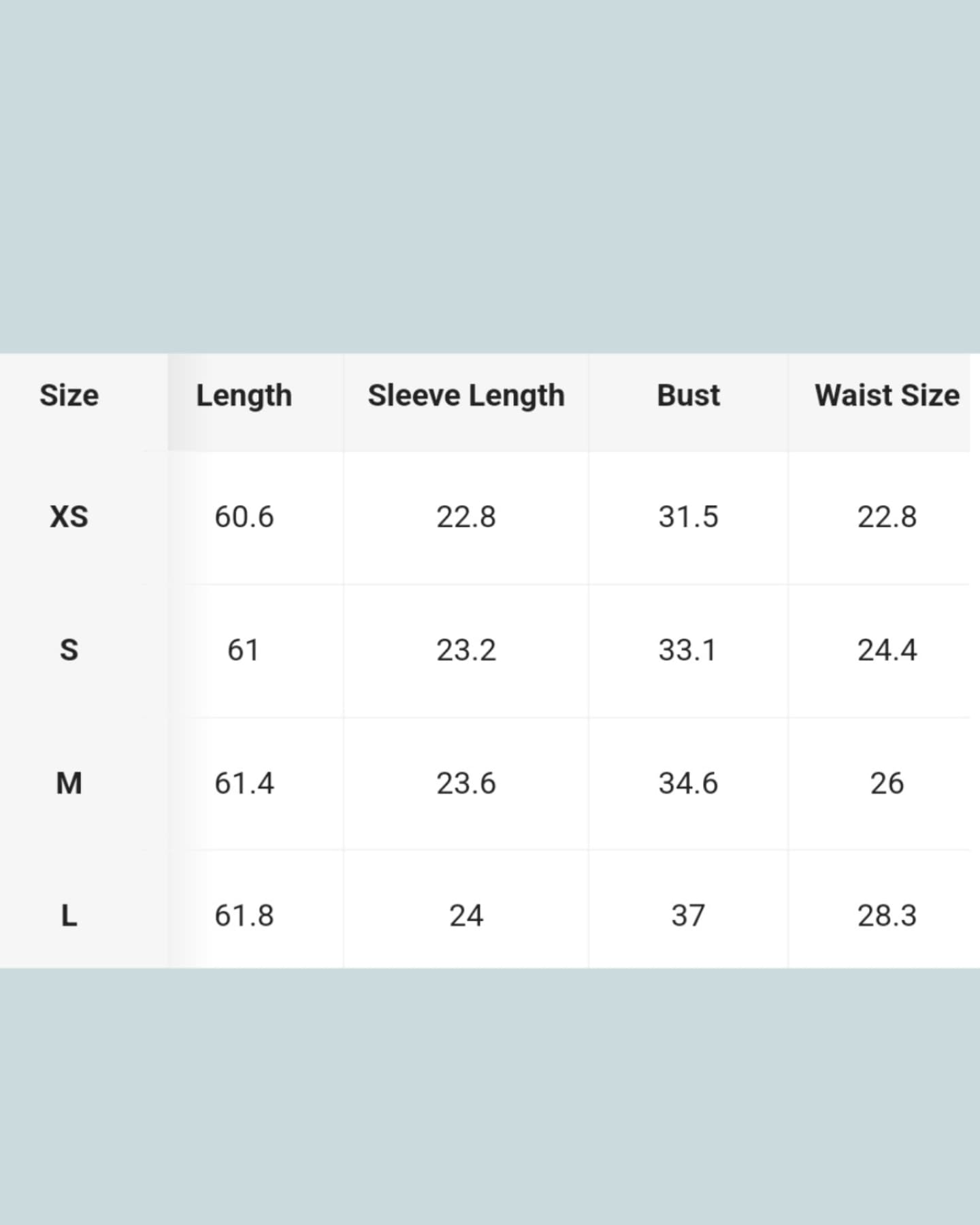The image size is (980, 1225).
Task: Click the L size row label
Action: click(69, 915)
